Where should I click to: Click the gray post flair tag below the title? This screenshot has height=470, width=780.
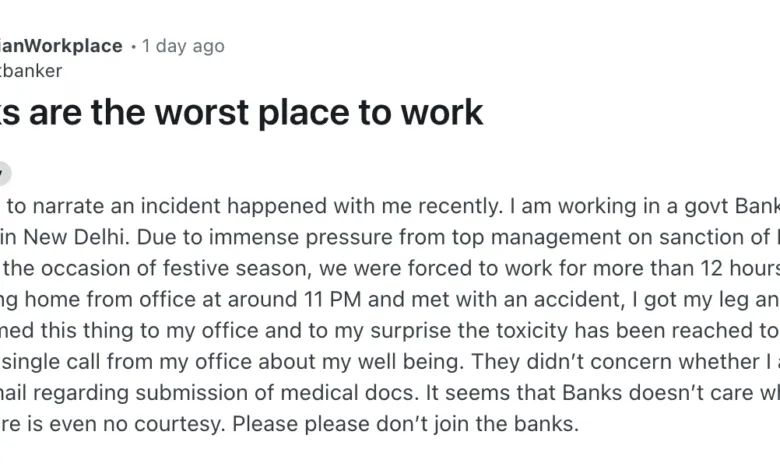pos(4,171)
